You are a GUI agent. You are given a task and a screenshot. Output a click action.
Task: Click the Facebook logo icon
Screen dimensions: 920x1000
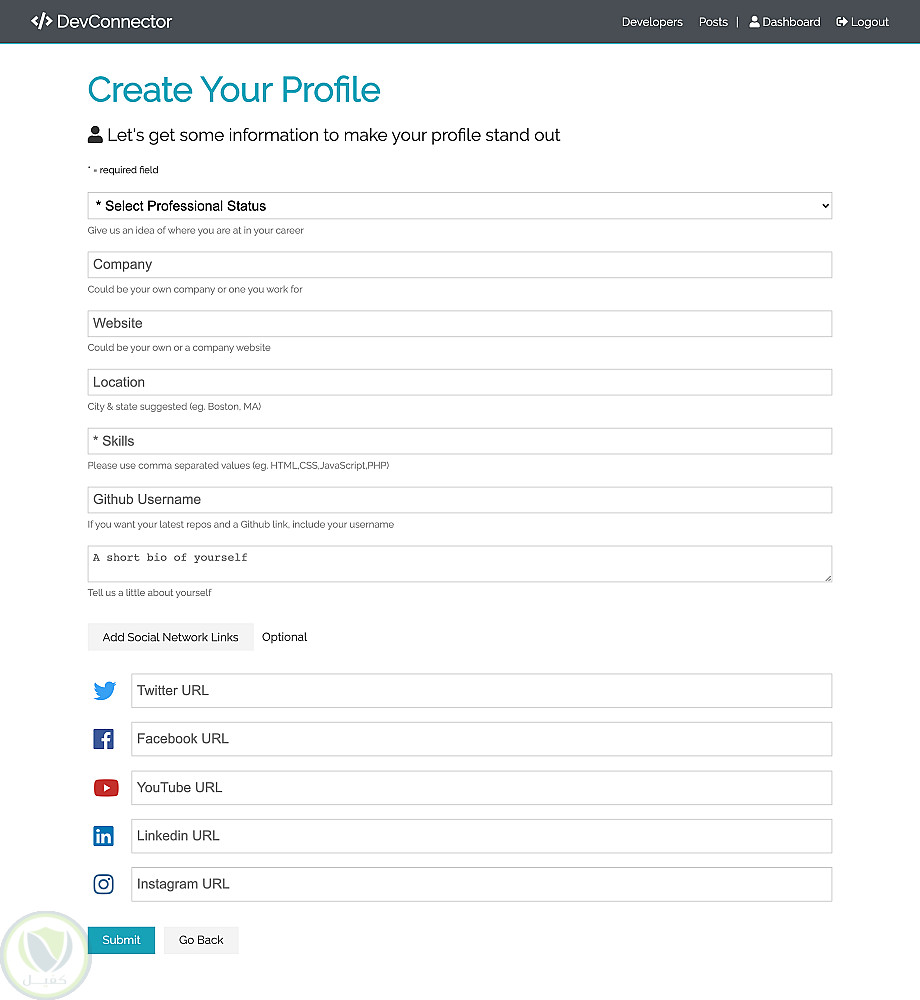click(103, 739)
